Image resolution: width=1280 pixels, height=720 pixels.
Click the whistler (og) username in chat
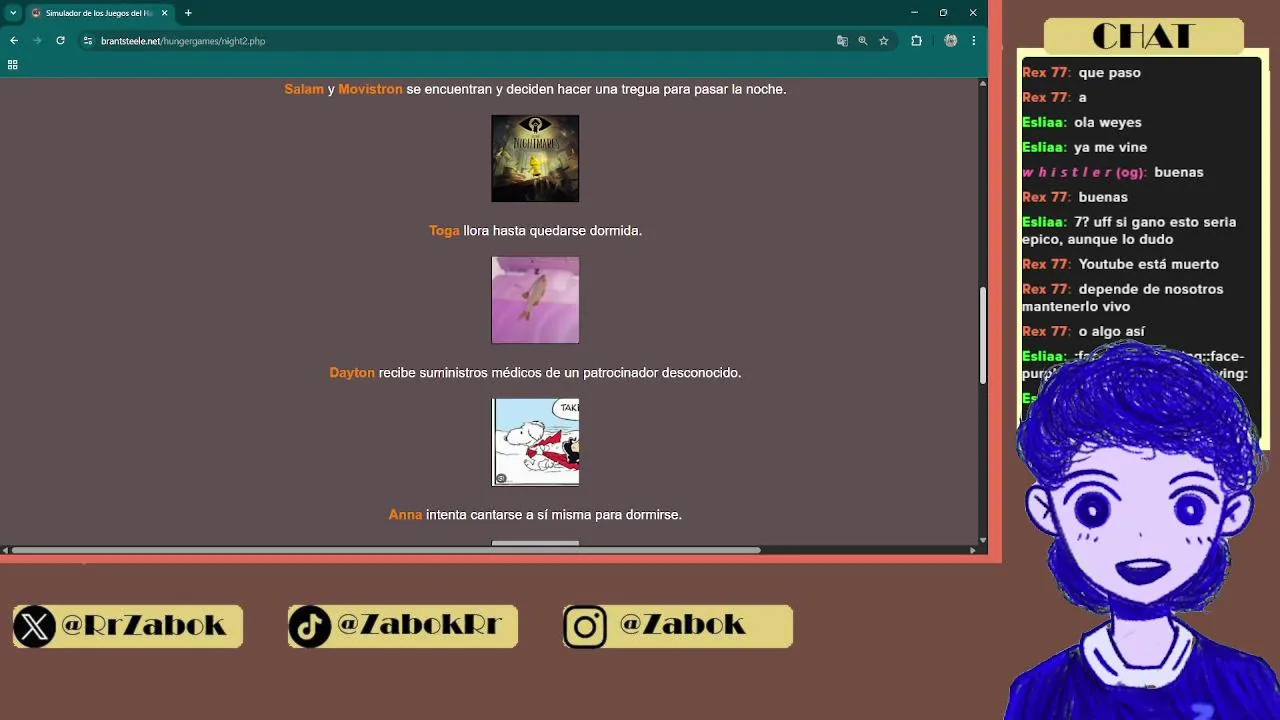1084,172
